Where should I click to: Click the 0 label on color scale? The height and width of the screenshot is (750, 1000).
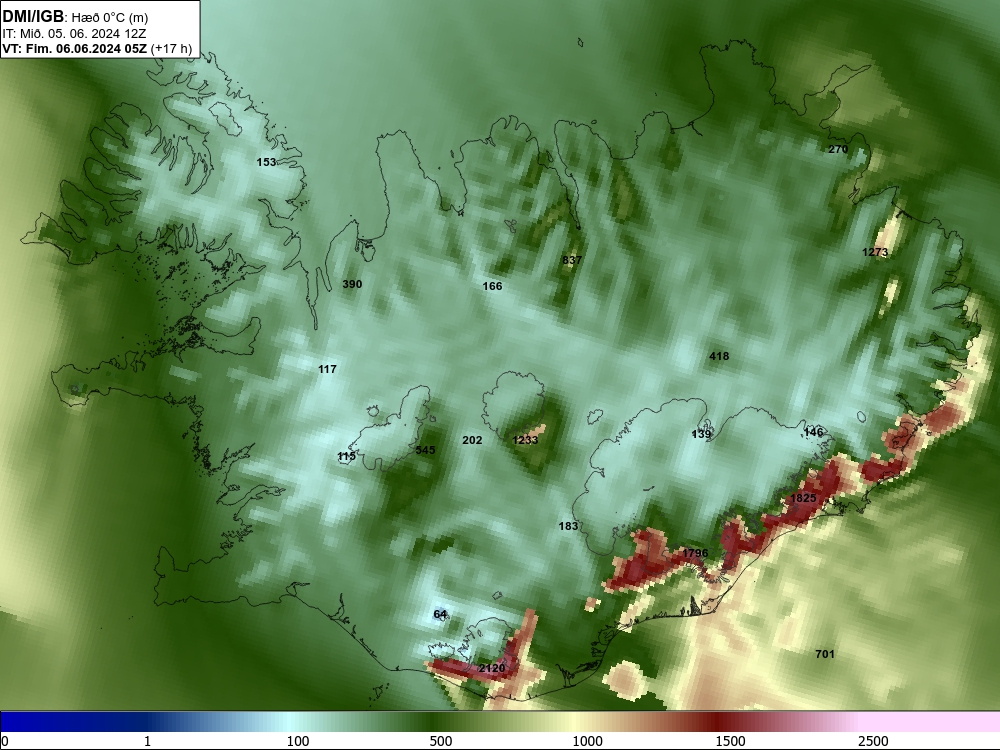click(5, 741)
